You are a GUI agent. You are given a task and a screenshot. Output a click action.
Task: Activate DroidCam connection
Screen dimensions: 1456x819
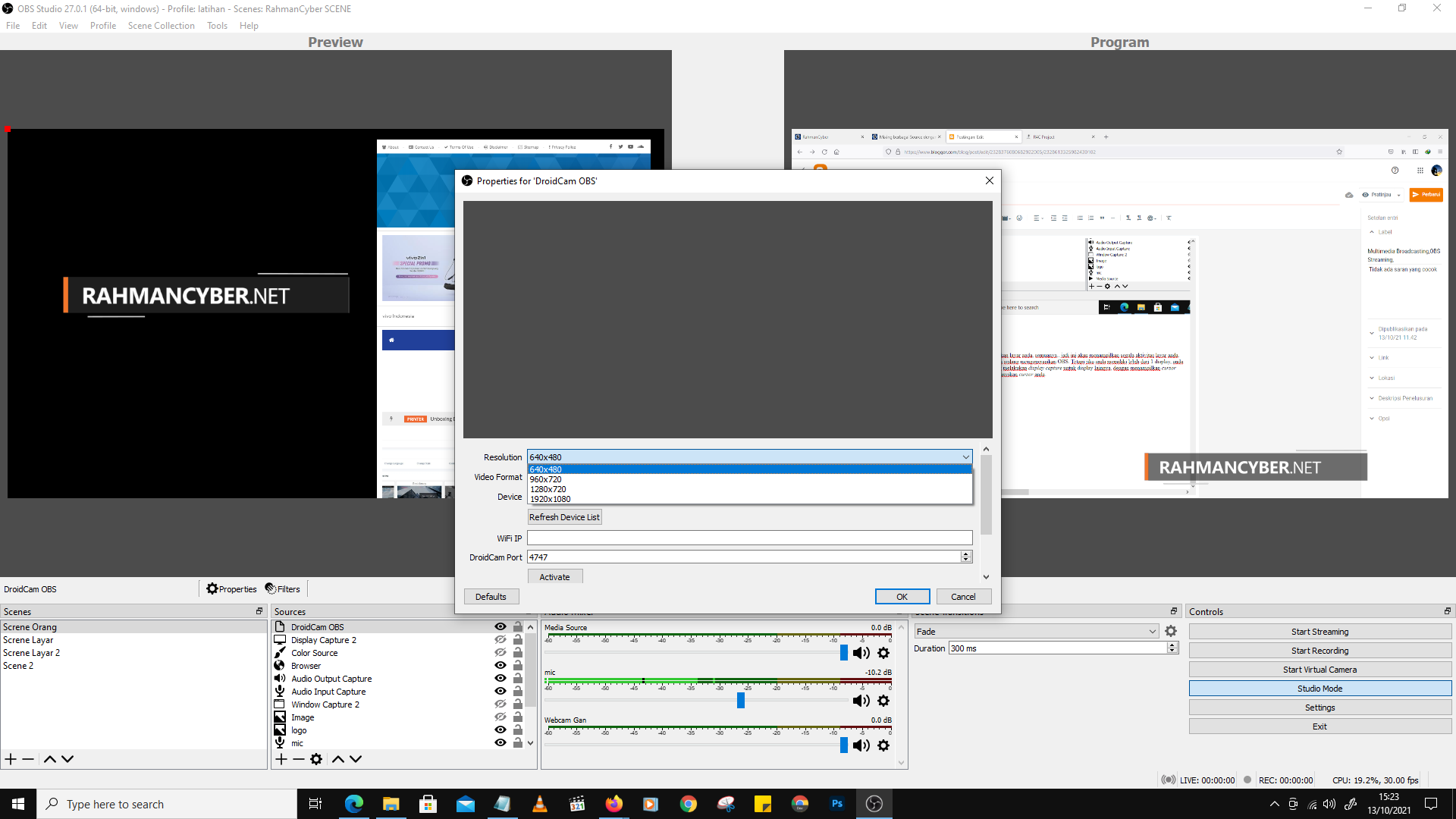[x=554, y=577]
